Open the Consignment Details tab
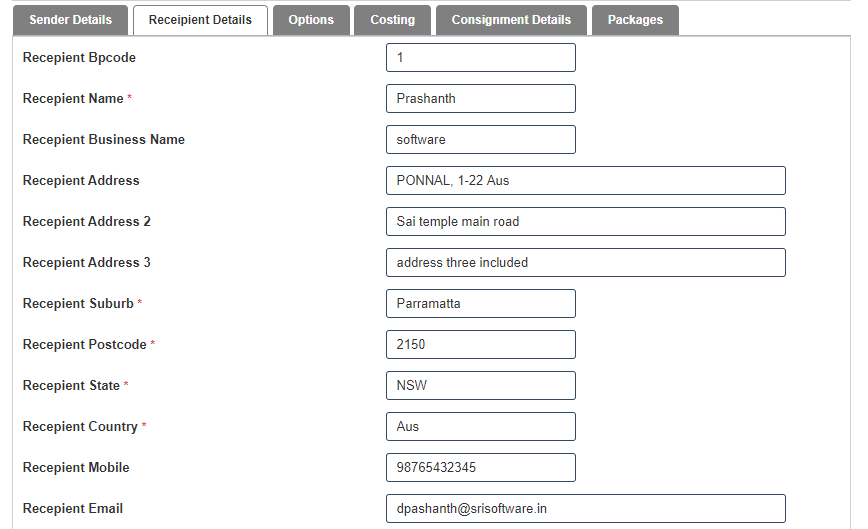868x529 pixels. [x=511, y=20]
